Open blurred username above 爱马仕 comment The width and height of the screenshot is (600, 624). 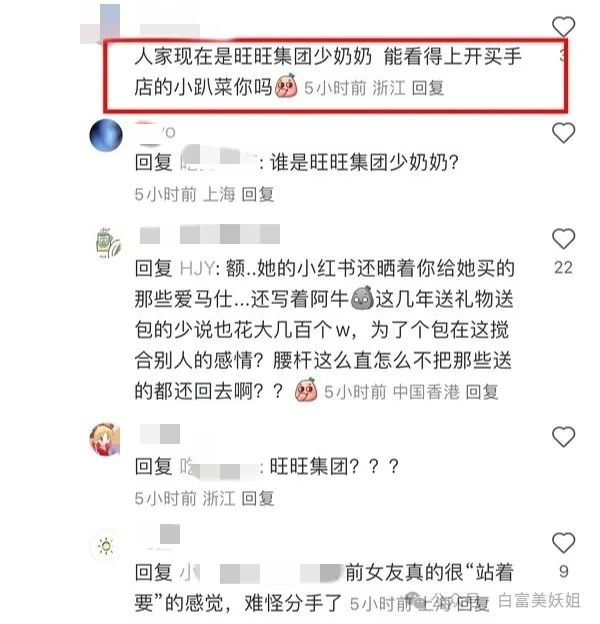click(x=210, y=234)
